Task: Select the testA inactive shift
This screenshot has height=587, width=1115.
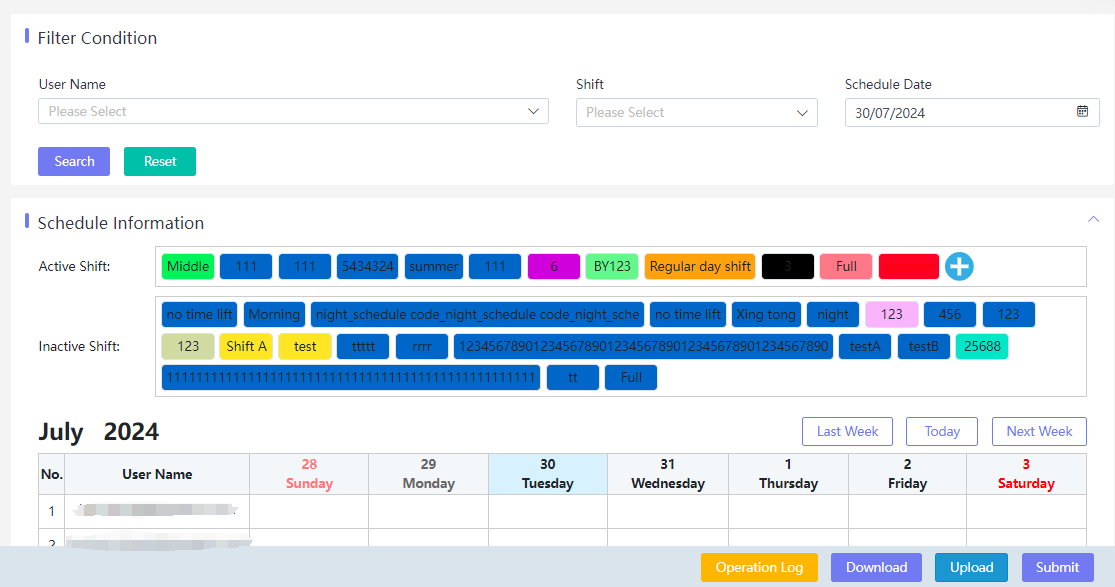Action: (x=865, y=347)
